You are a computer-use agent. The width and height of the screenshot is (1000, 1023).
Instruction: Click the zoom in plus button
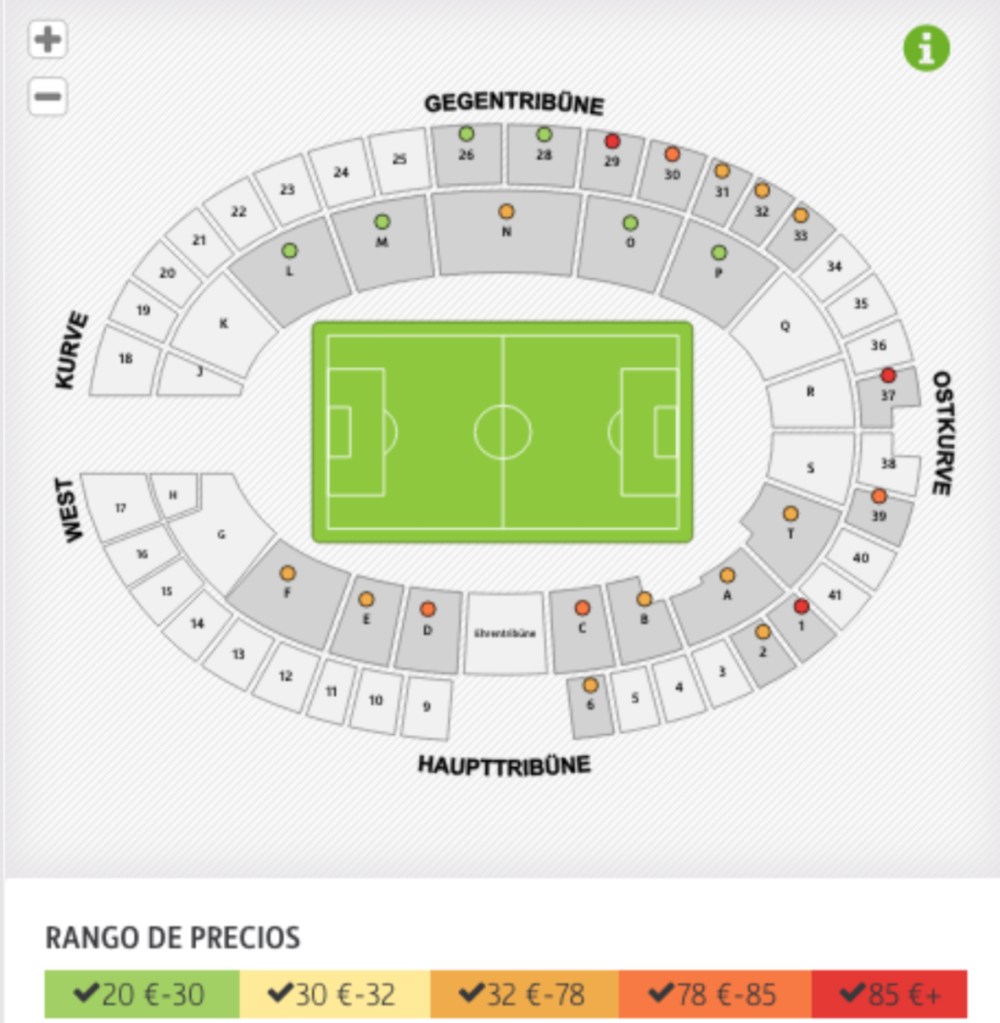click(x=47, y=40)
